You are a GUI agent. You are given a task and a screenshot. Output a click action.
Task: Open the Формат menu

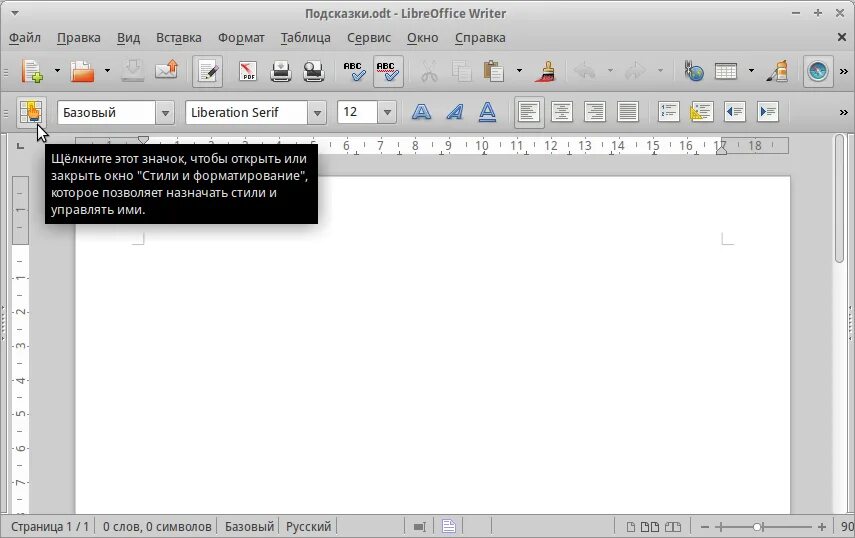point(241,38)
